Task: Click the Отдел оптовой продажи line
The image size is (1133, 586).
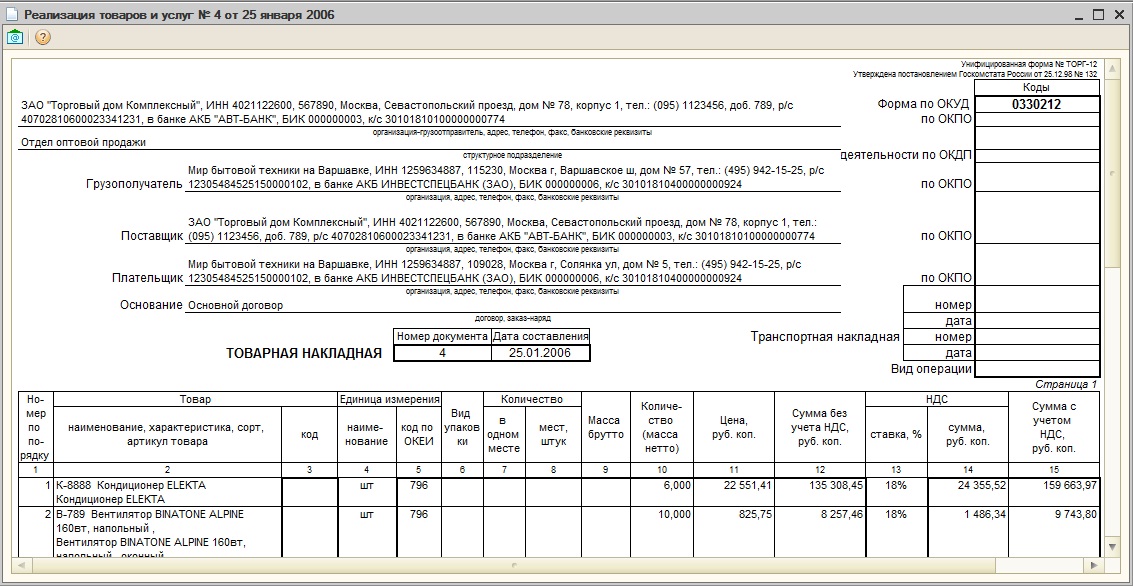Action: point(84,142)
